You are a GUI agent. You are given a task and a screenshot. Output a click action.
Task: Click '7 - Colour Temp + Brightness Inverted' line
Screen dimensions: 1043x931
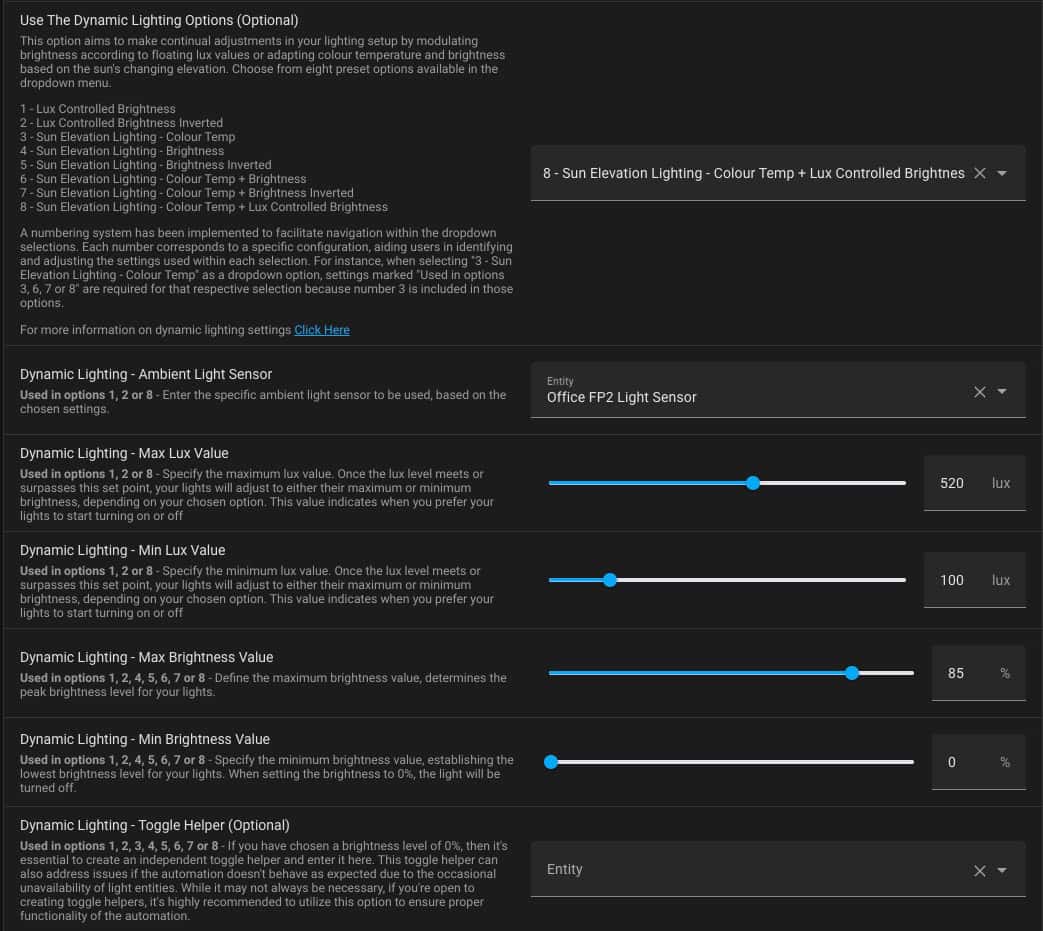[187, 193]
